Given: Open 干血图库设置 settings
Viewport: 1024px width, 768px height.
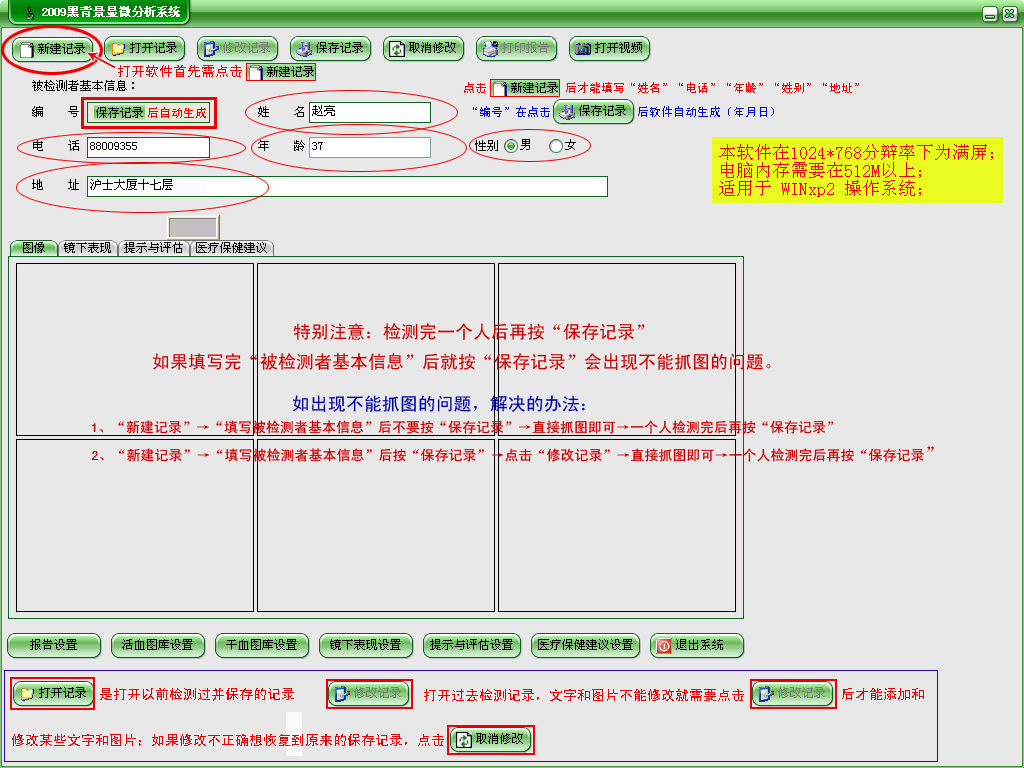Looking at the screenshot, I should point(262,645).
